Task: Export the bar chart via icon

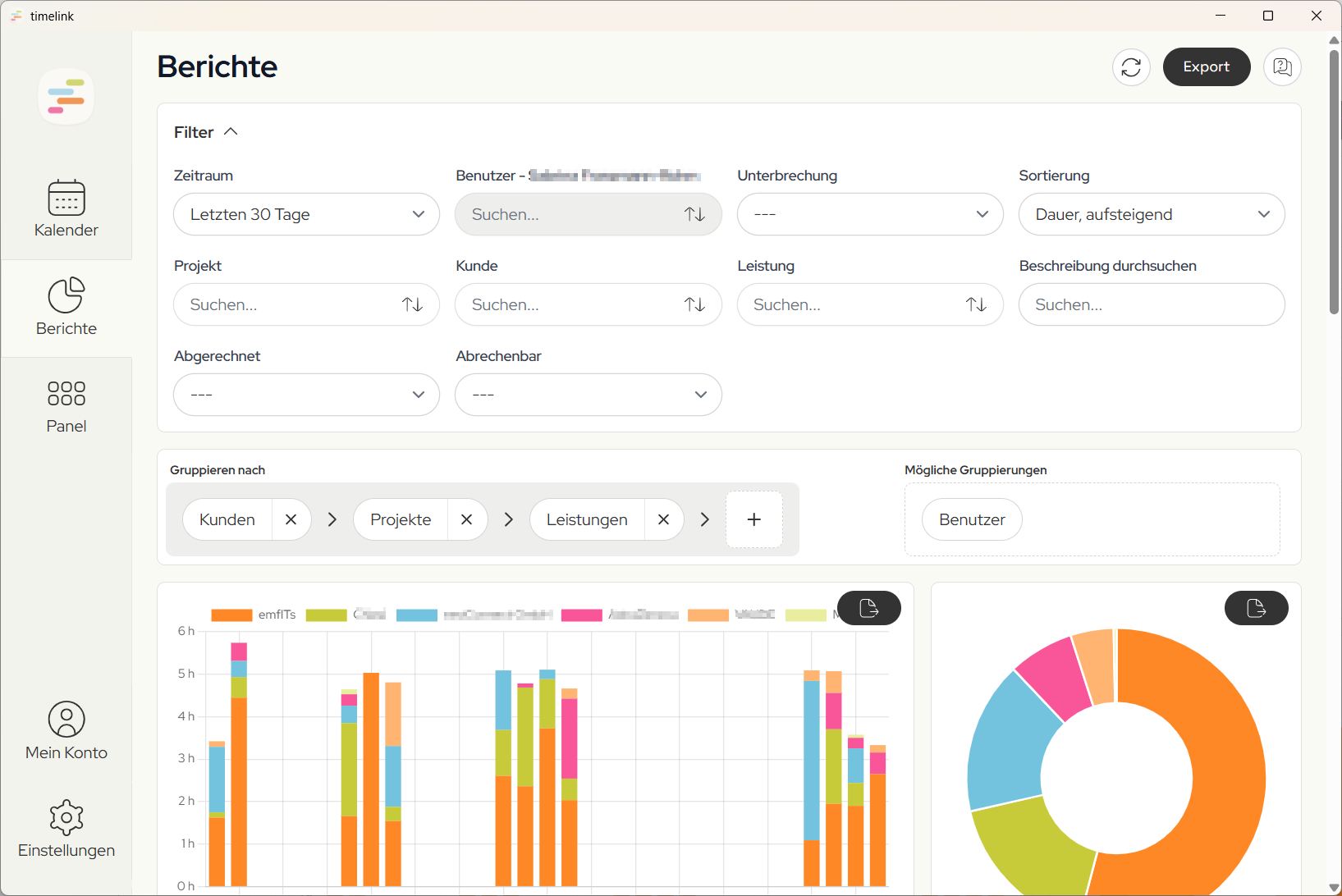Action: click(868, 608)
